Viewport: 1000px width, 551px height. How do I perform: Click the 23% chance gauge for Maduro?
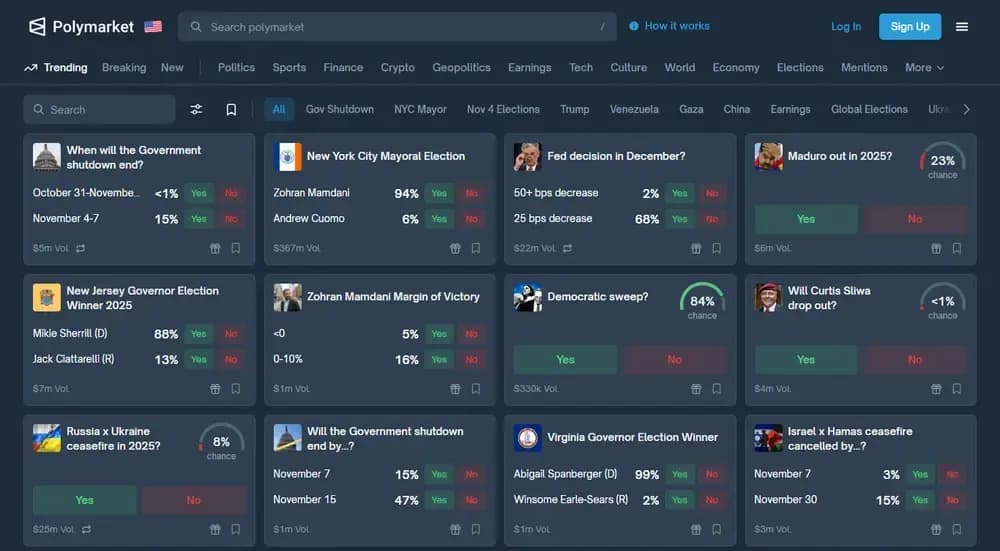943,161
